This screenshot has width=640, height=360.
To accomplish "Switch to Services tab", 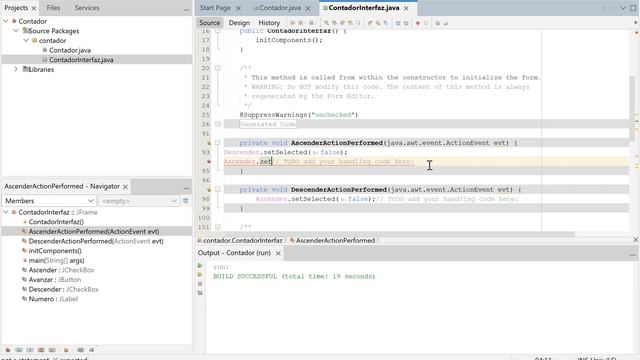I will point(87,8).
